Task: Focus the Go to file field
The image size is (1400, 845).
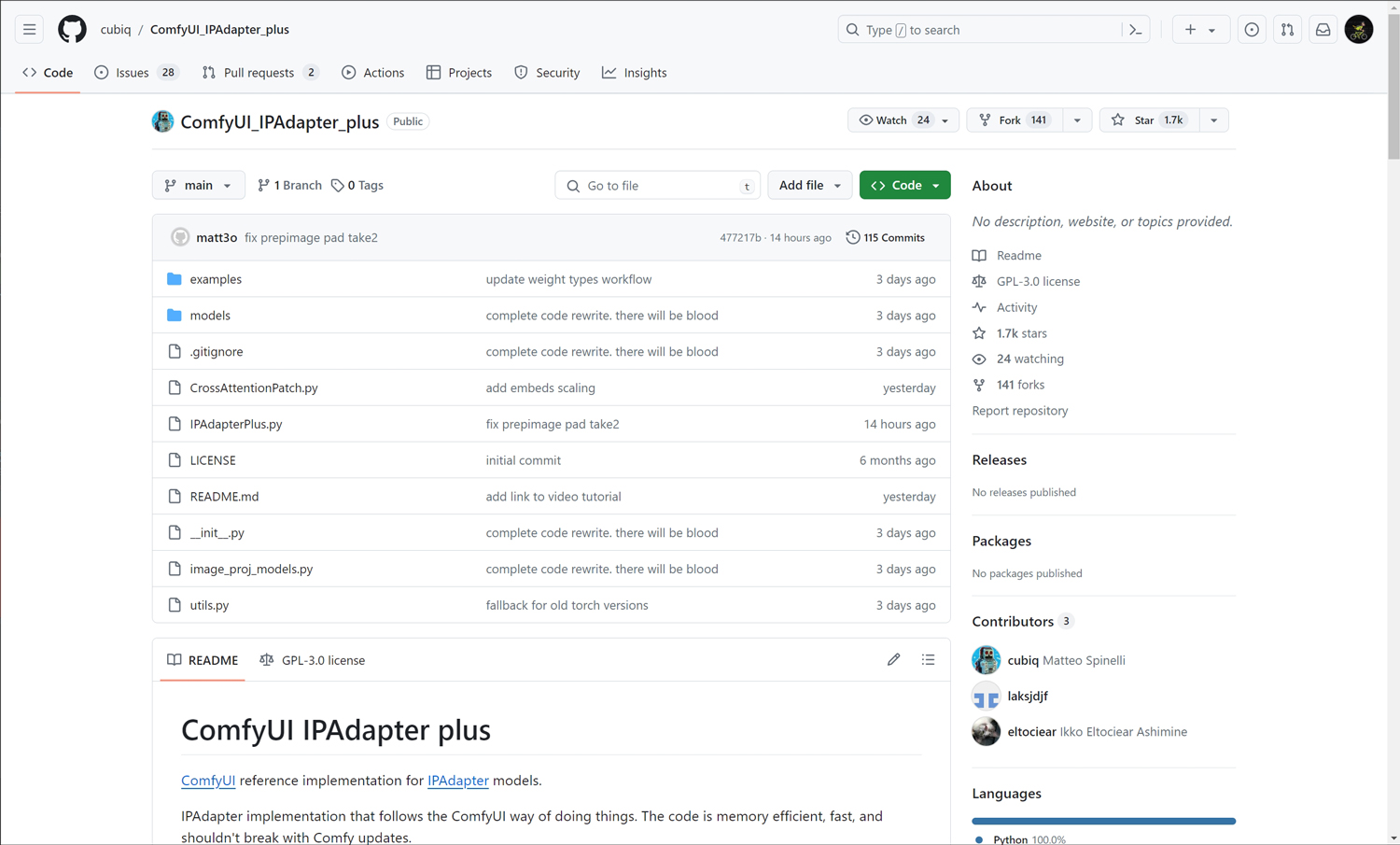Action: point(658,186)
